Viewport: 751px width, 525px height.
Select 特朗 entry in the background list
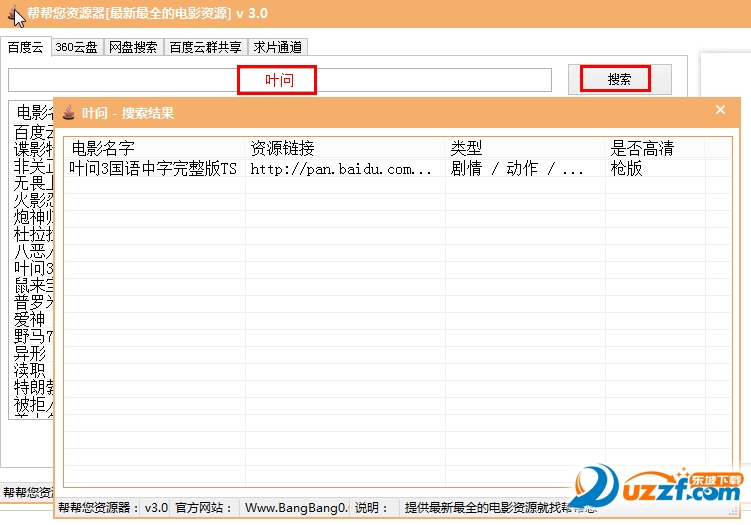33,388
